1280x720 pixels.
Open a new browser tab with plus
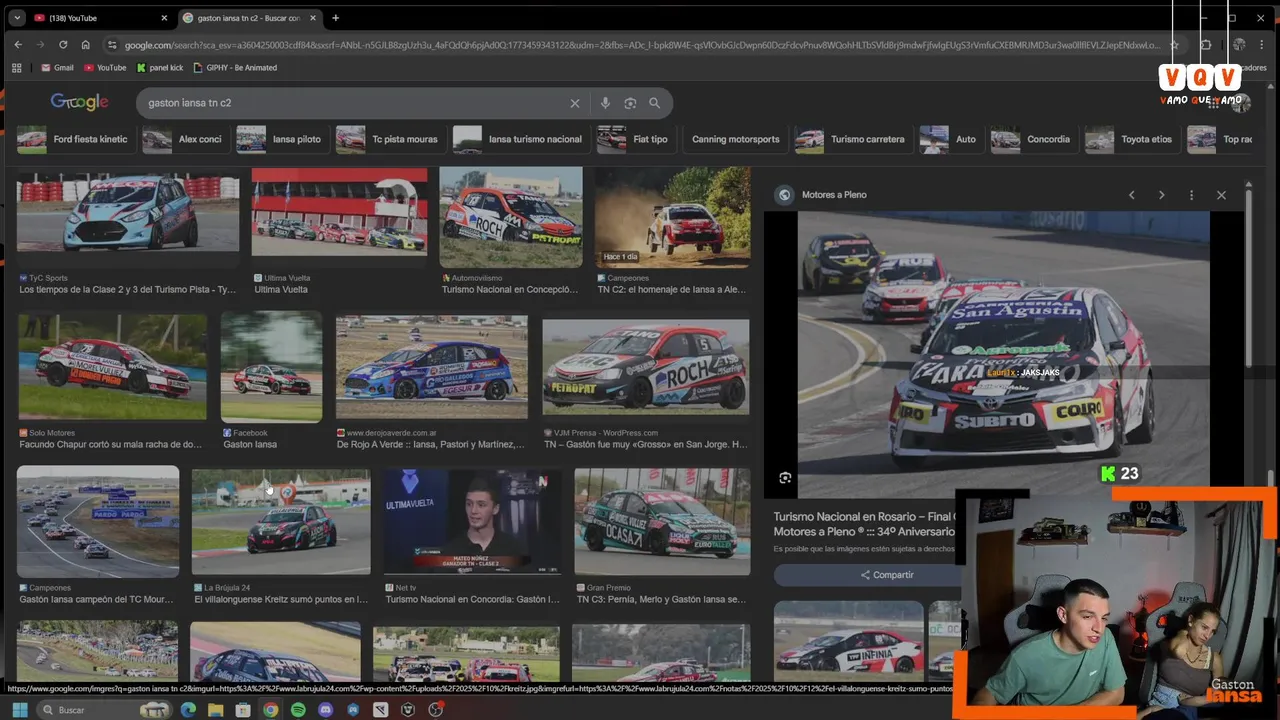coord(335,18)
